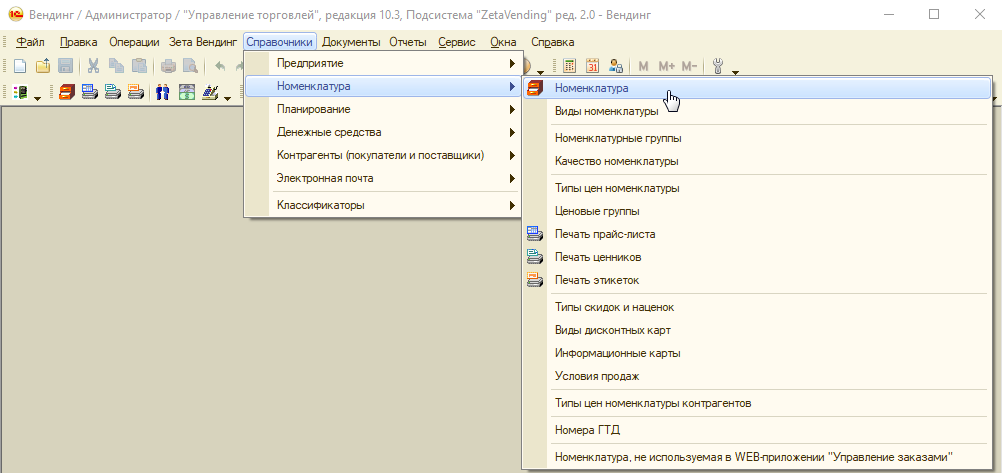Click the green dollar cash toolbar icon
The image size is (1002, 473).
point(186,92)
